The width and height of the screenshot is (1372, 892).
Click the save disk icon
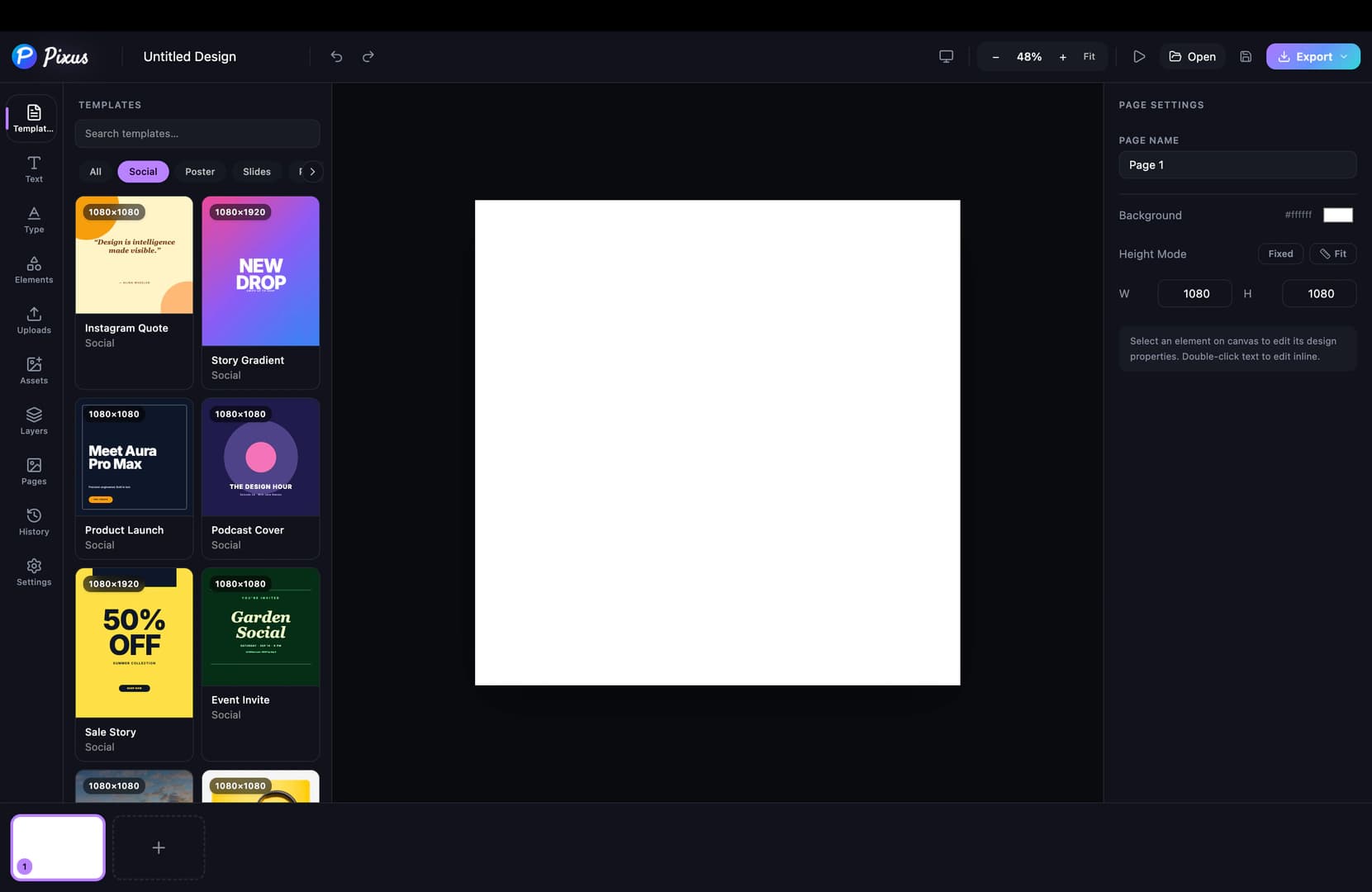(1246, 56)
